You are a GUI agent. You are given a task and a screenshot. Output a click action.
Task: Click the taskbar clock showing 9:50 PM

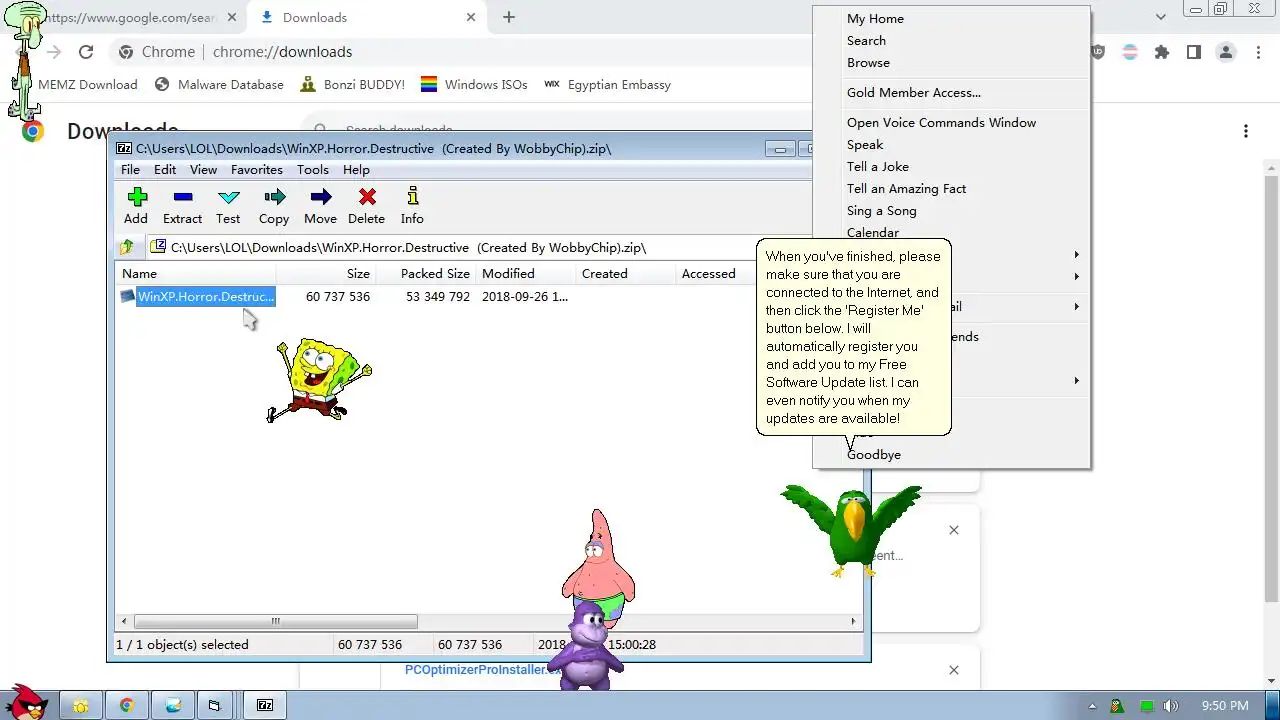pos(1225,706)
